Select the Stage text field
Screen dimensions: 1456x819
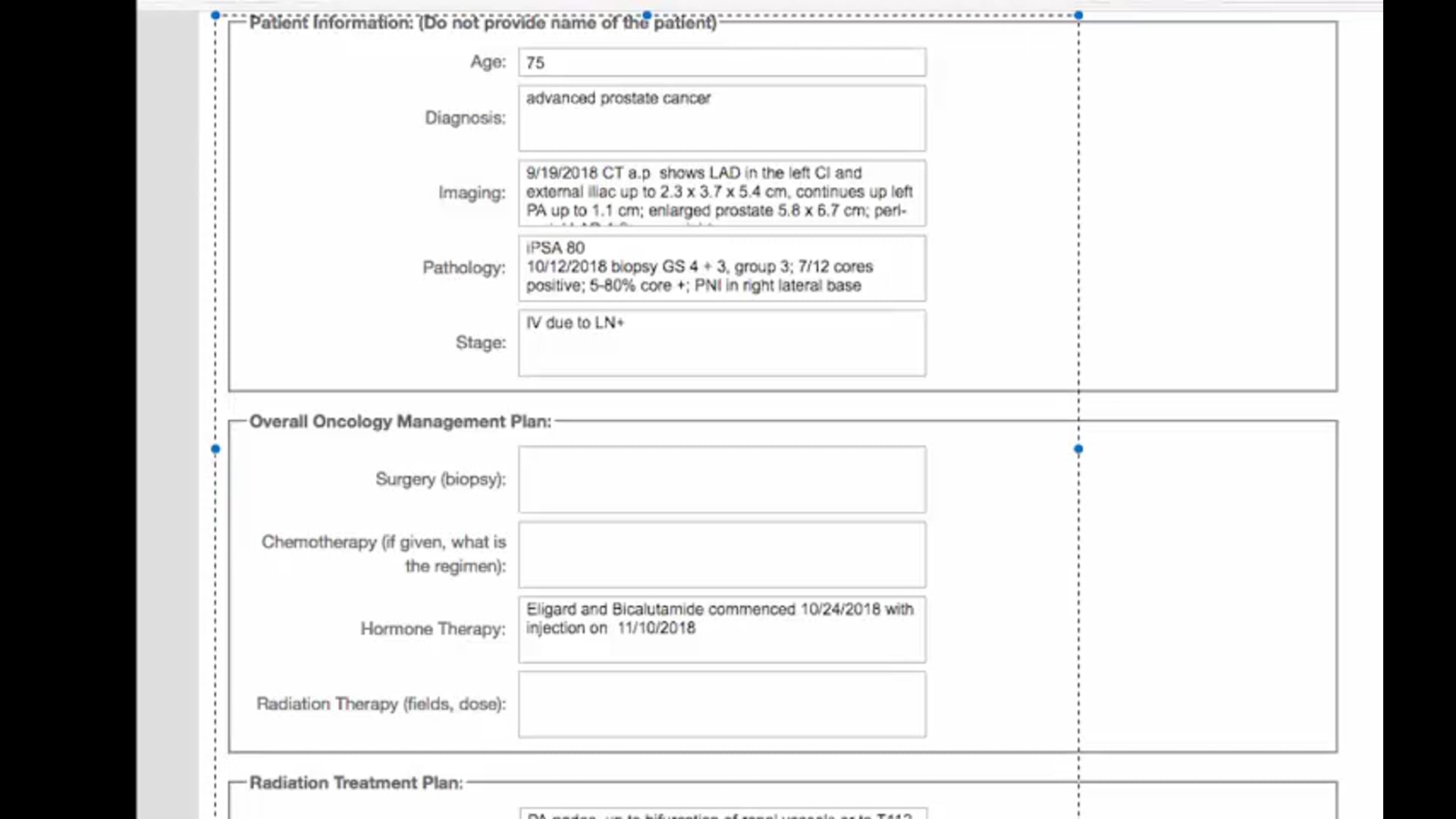pos(721,343)
